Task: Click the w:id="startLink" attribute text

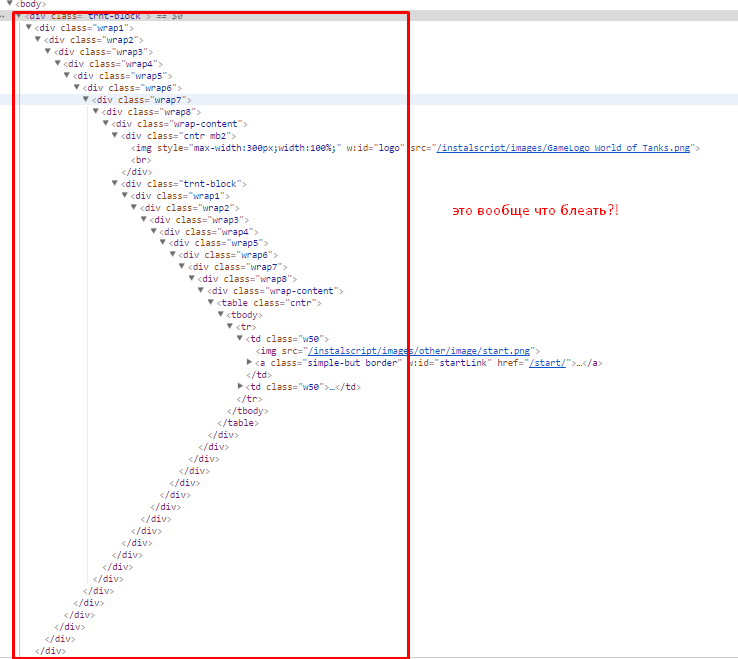Action: 449,363
